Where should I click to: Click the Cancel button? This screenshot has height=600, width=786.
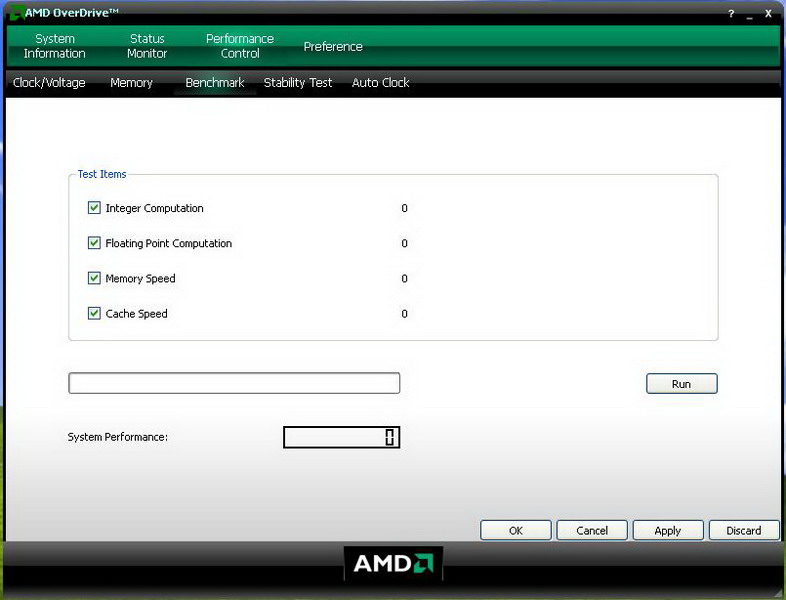[592, 530]
